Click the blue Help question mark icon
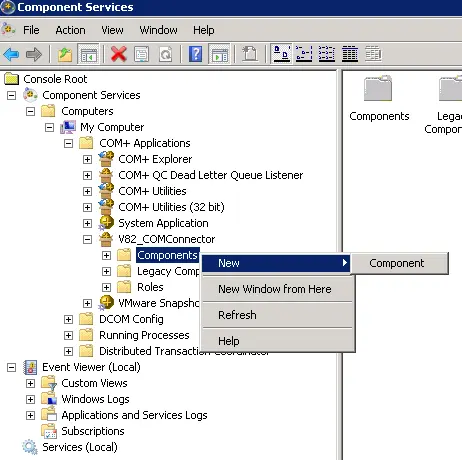The image size is (462, 460). point(196,54)
